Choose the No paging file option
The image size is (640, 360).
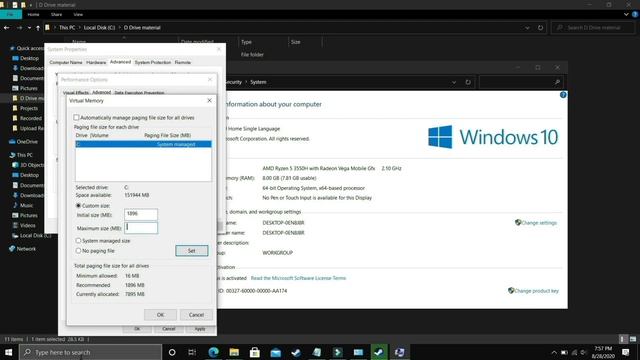pos(78,251)
